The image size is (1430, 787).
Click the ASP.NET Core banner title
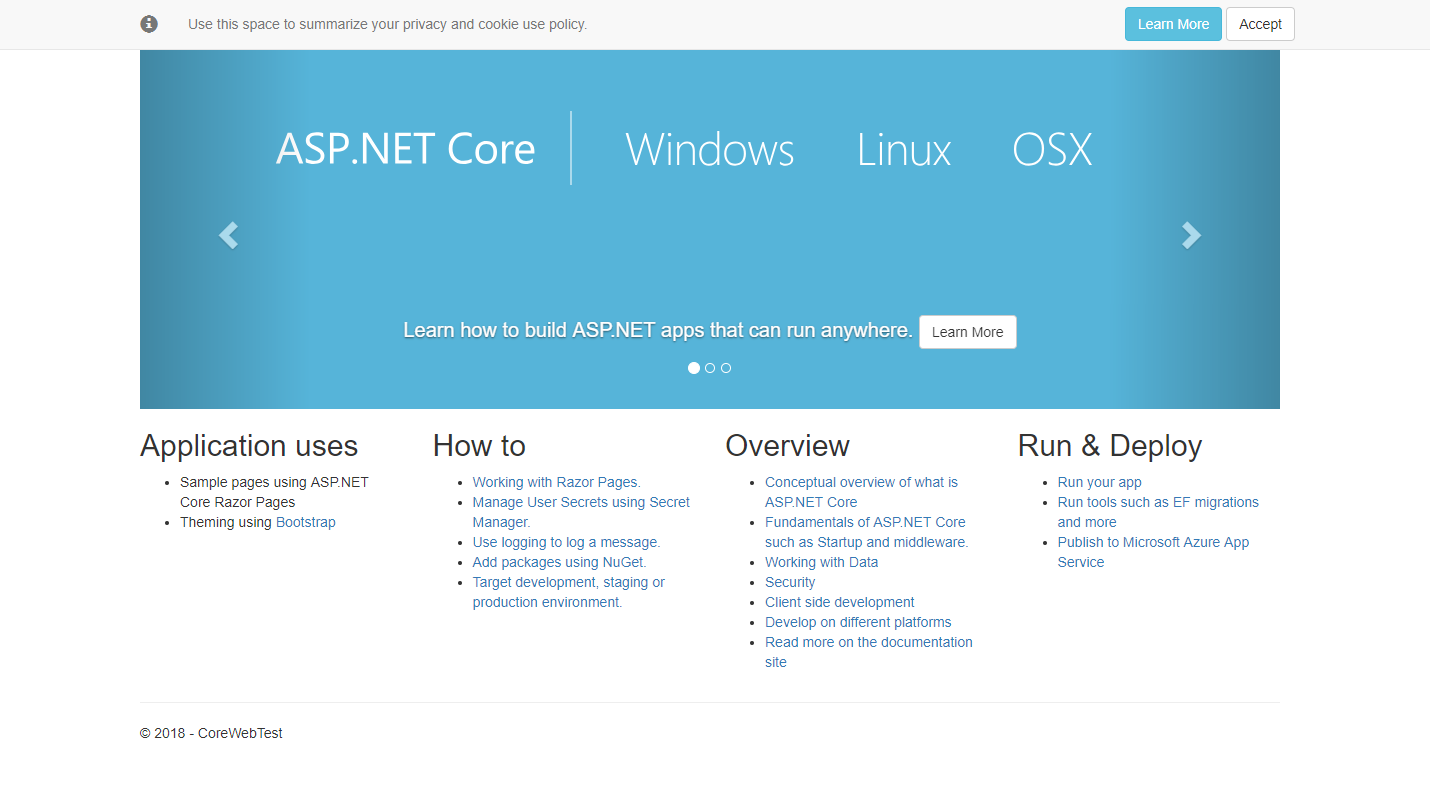pos(406,149)
